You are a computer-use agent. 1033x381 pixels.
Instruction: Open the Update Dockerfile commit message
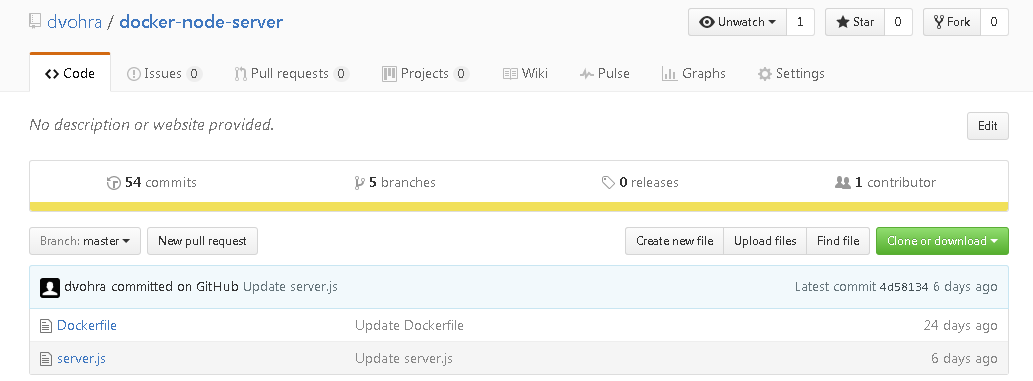click(409, 326)
